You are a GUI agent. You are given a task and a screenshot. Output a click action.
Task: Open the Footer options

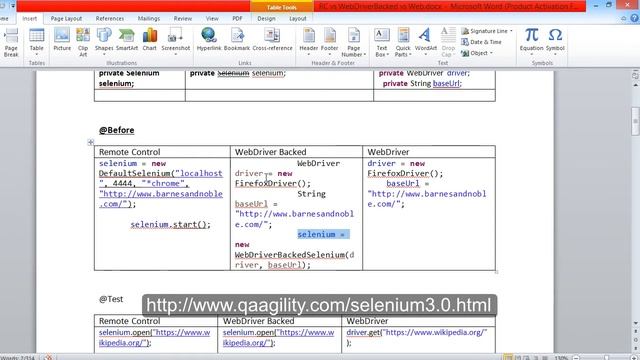329,42
